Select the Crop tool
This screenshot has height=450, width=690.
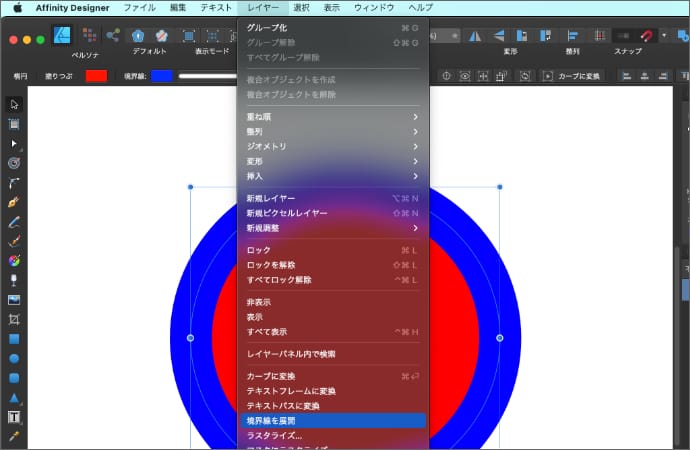pos(14,319)
